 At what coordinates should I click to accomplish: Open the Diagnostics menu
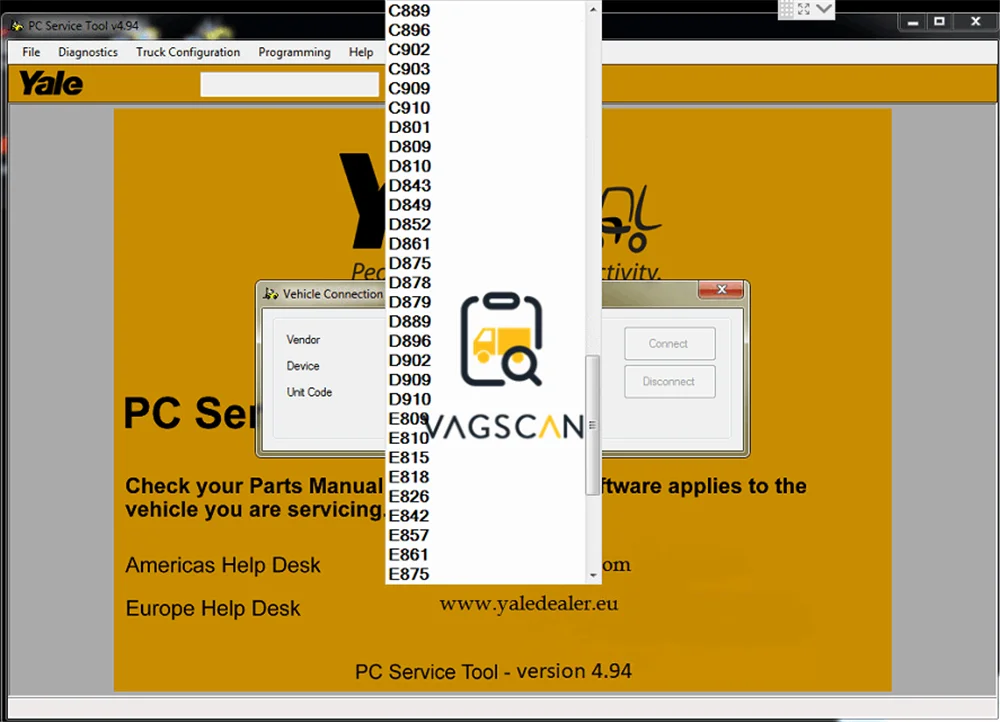pos(88,52)
